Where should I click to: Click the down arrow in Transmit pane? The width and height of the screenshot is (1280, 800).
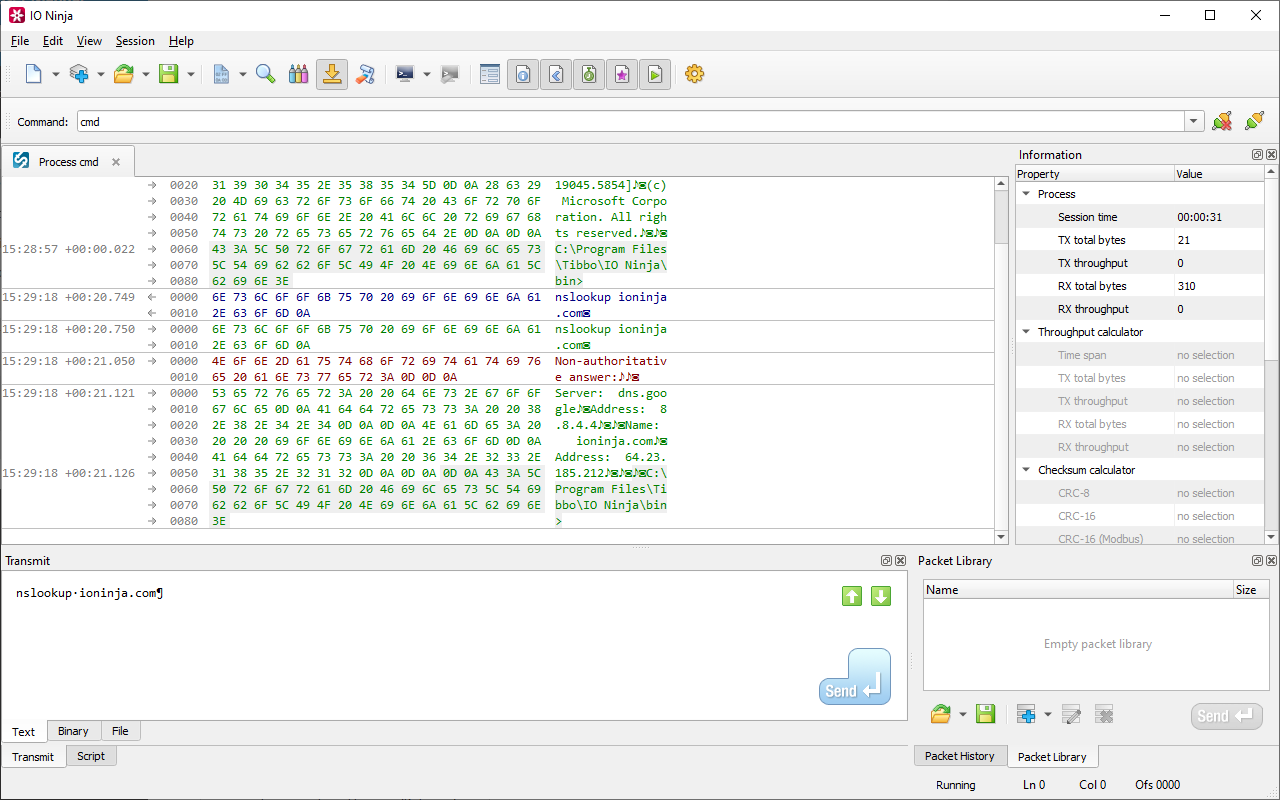pos(881,596)
